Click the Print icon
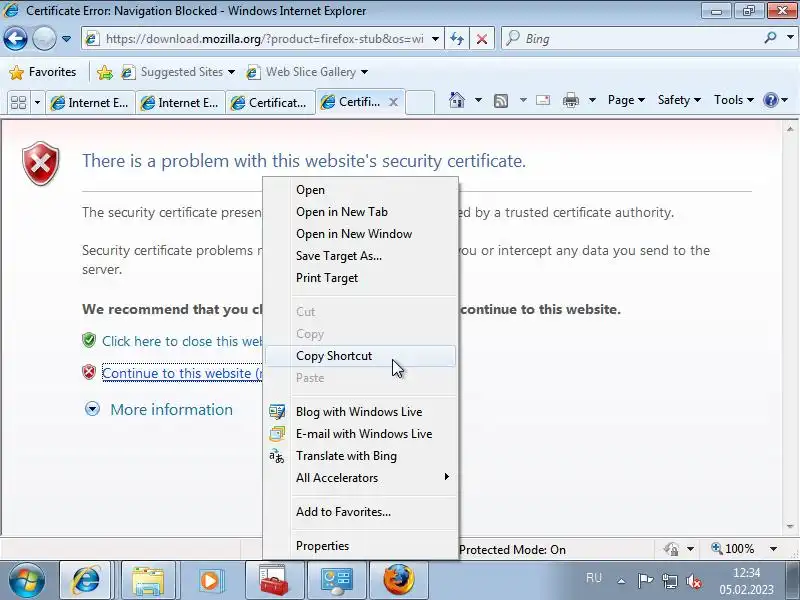This screenshot has width=800, height=600. coord(570,100)
